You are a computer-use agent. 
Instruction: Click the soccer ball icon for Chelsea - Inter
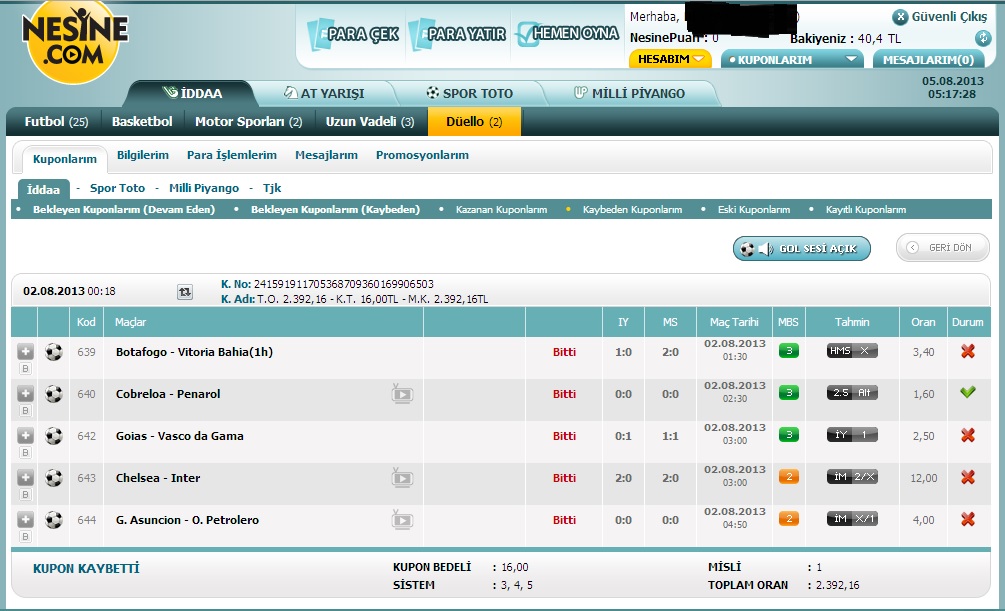pyautogui.click(x=54, y=478)
